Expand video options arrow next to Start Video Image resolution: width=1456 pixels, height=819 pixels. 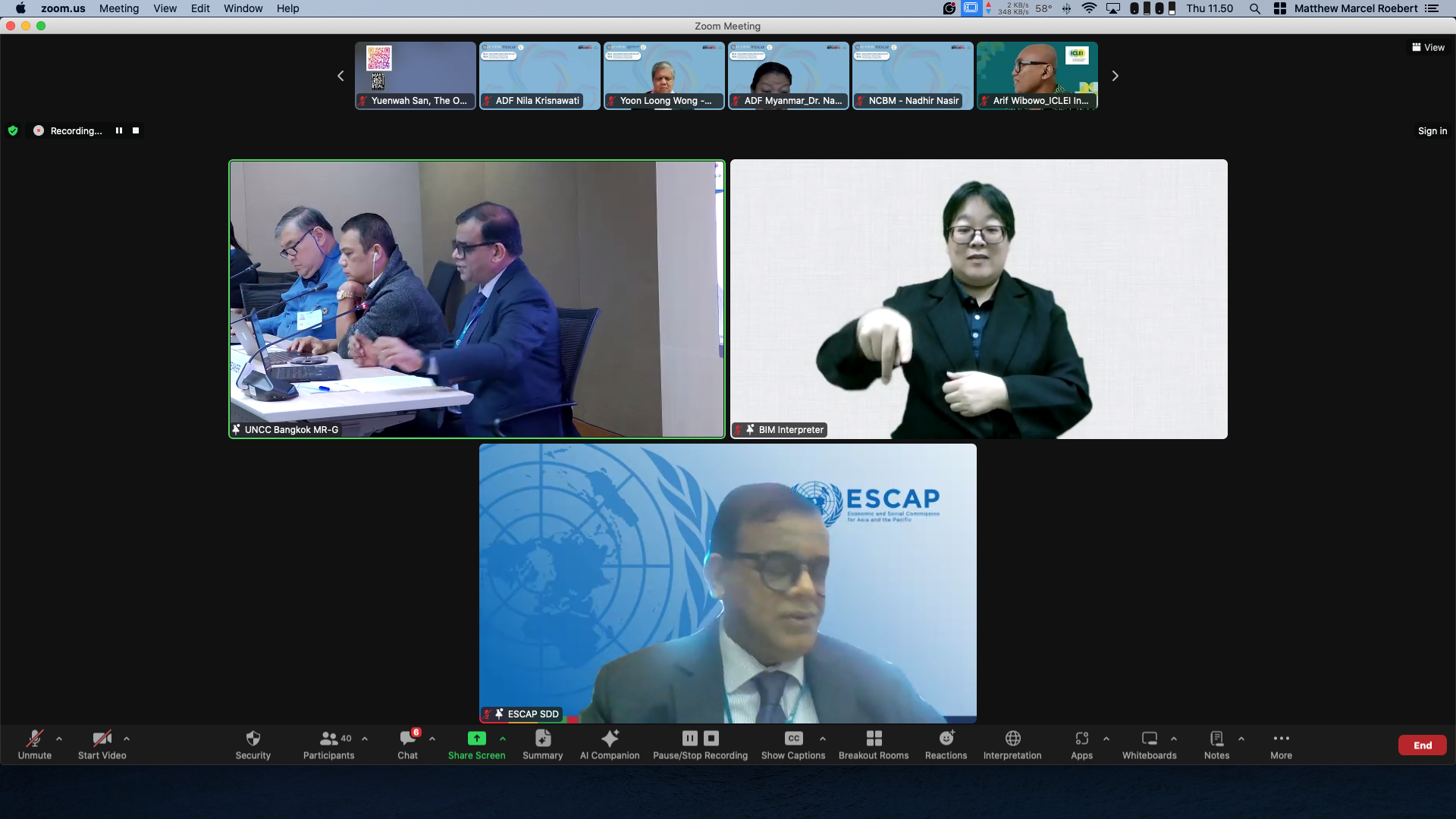[x=127, y=738]
